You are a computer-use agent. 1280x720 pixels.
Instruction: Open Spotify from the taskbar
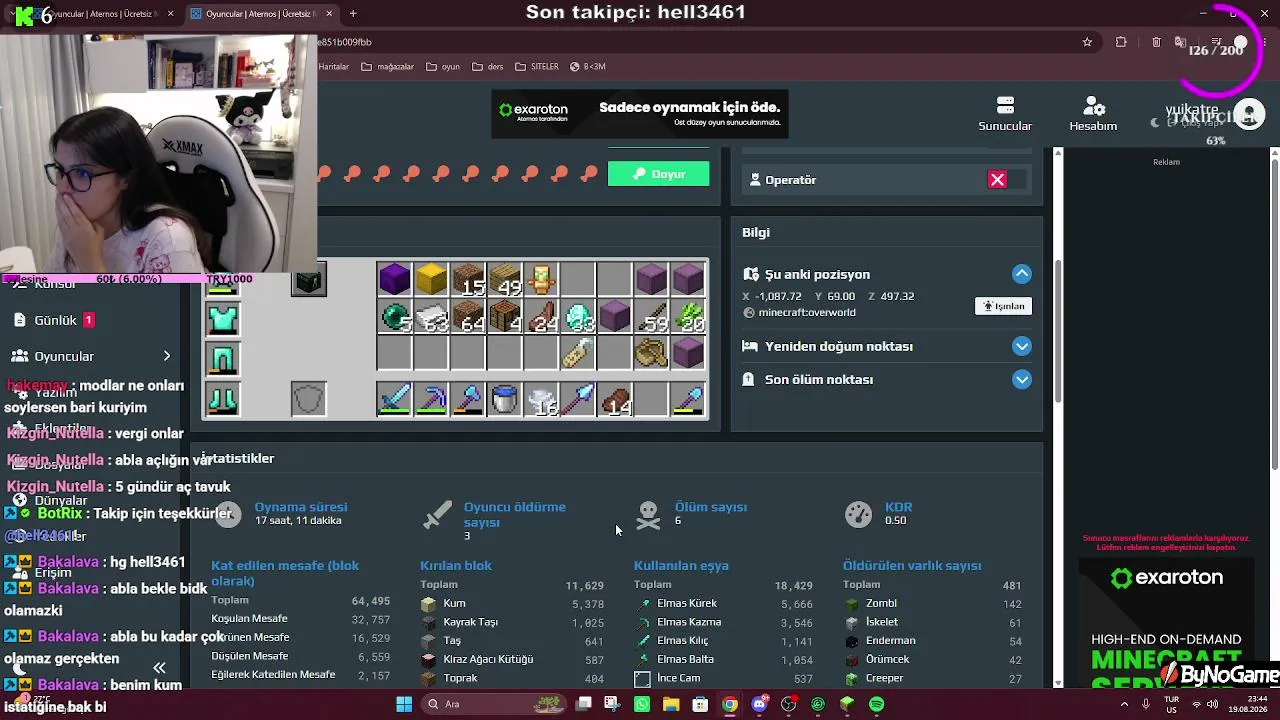[877, 704]
